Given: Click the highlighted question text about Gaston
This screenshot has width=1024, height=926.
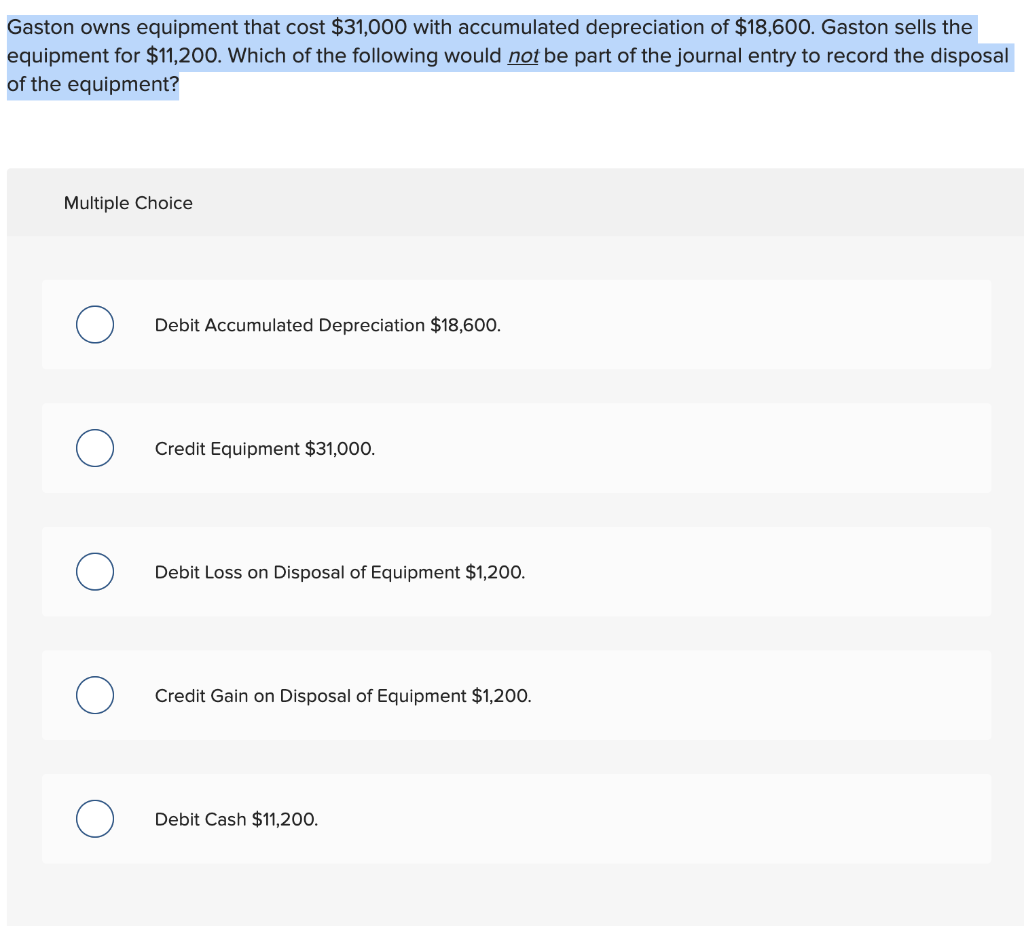Looking at the screenshot, I should click(508, 56).
